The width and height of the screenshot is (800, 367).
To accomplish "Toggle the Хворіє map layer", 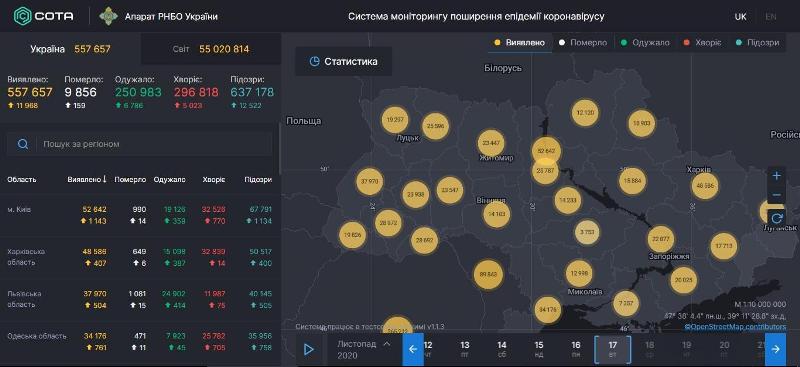I will (703, 43).
